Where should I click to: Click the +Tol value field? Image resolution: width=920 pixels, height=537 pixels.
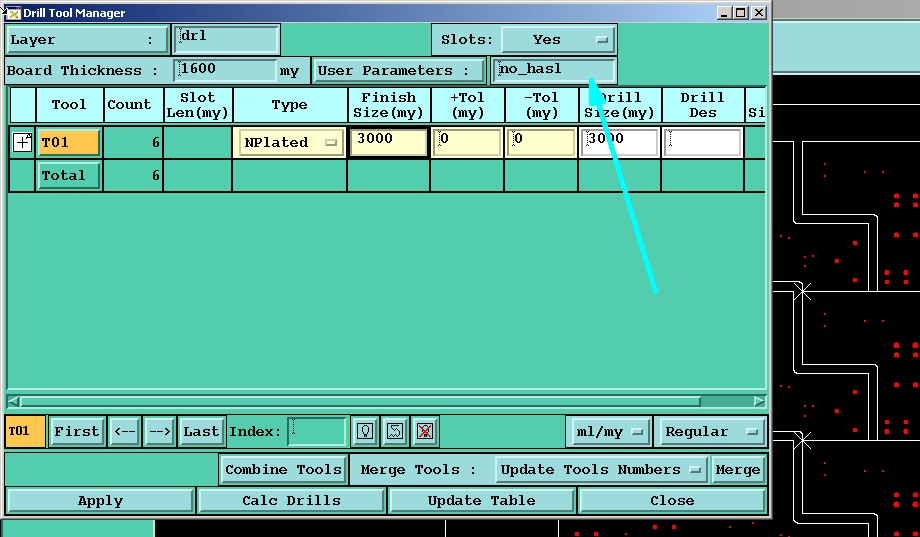pos(467,143)
